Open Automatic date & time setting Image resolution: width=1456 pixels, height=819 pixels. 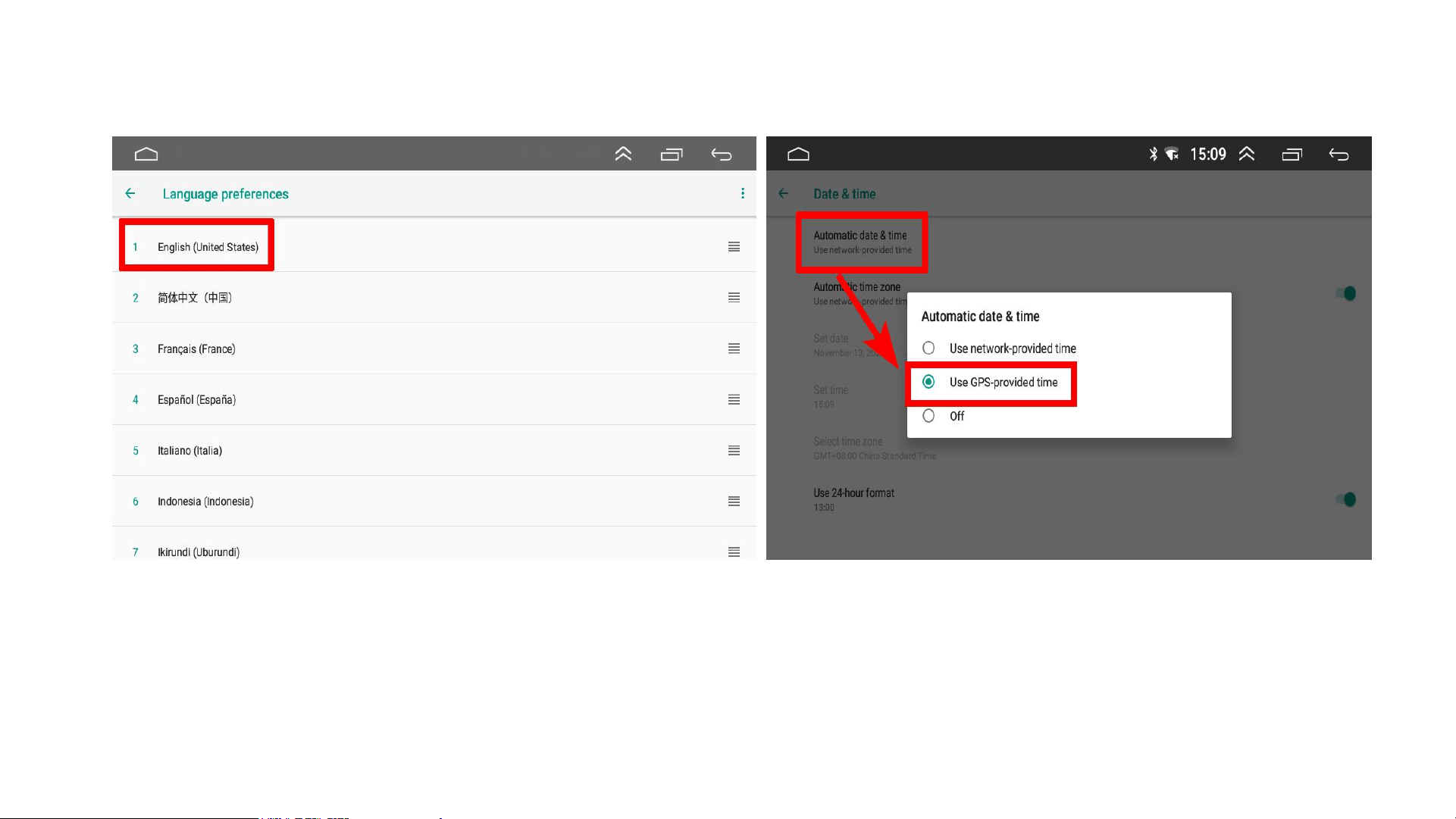1069,242
